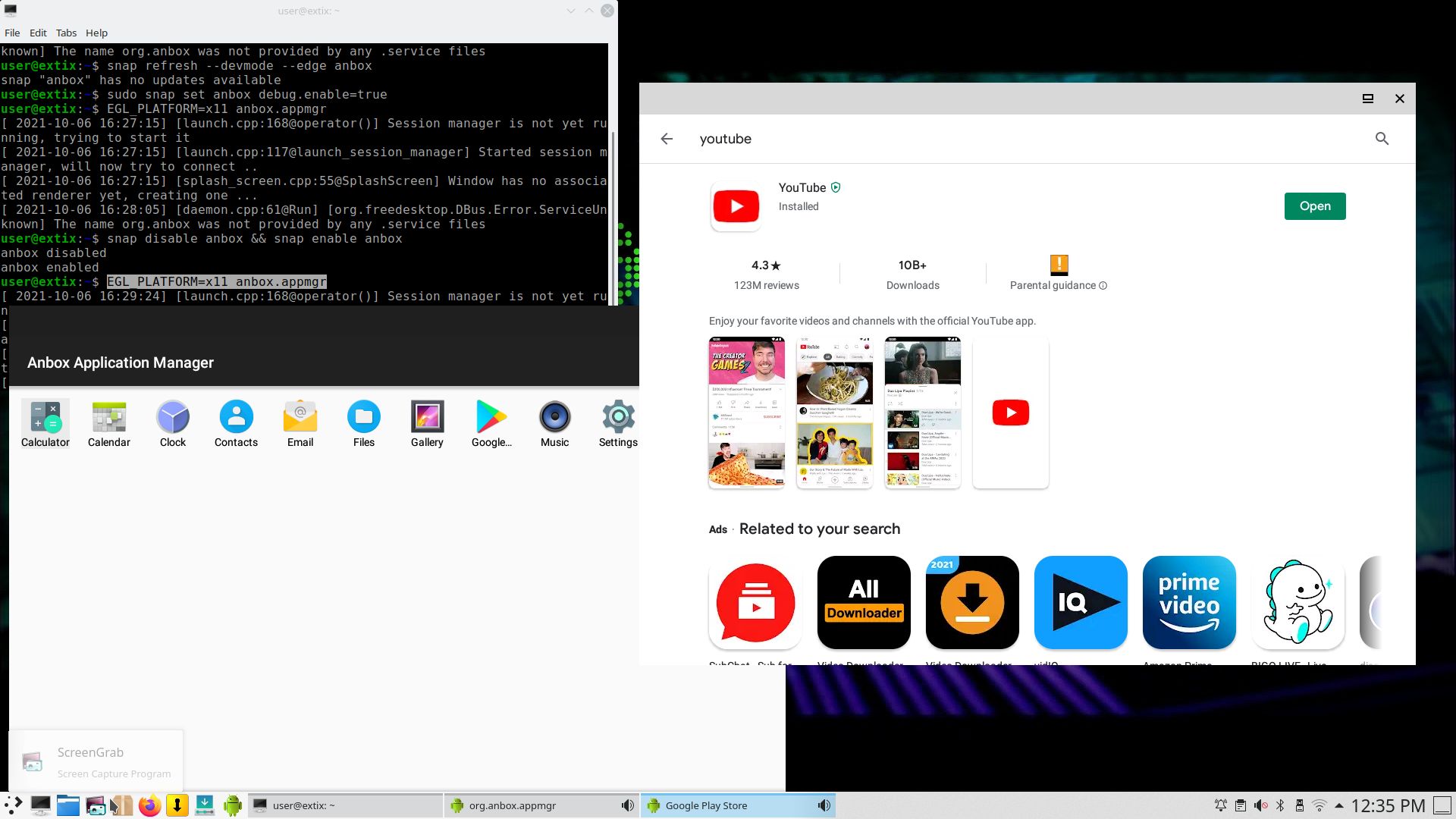Open the Prime Video app icon

pos(1189,602)
